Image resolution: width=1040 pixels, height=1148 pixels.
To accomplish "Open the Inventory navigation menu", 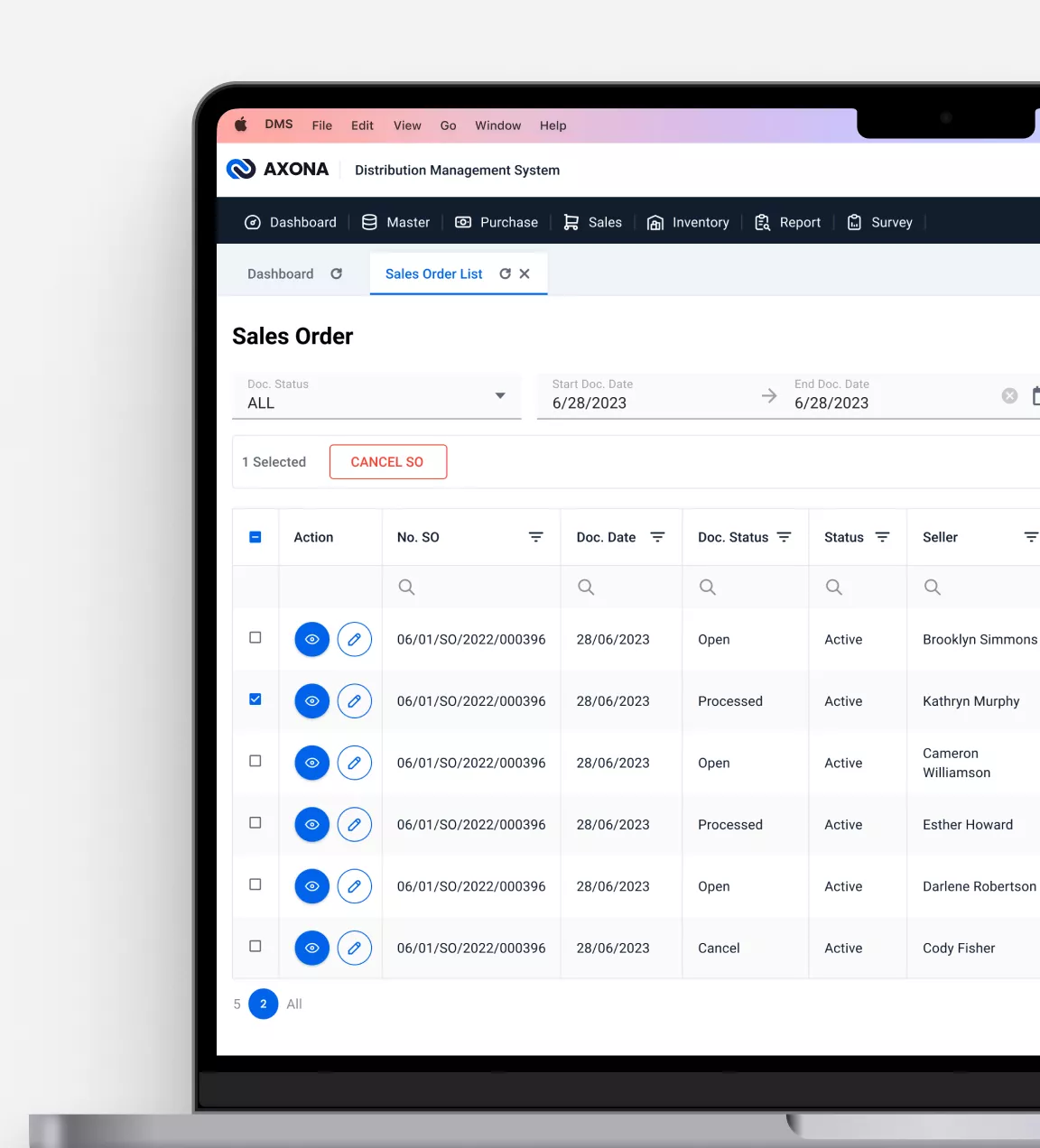I will (688, 222).
